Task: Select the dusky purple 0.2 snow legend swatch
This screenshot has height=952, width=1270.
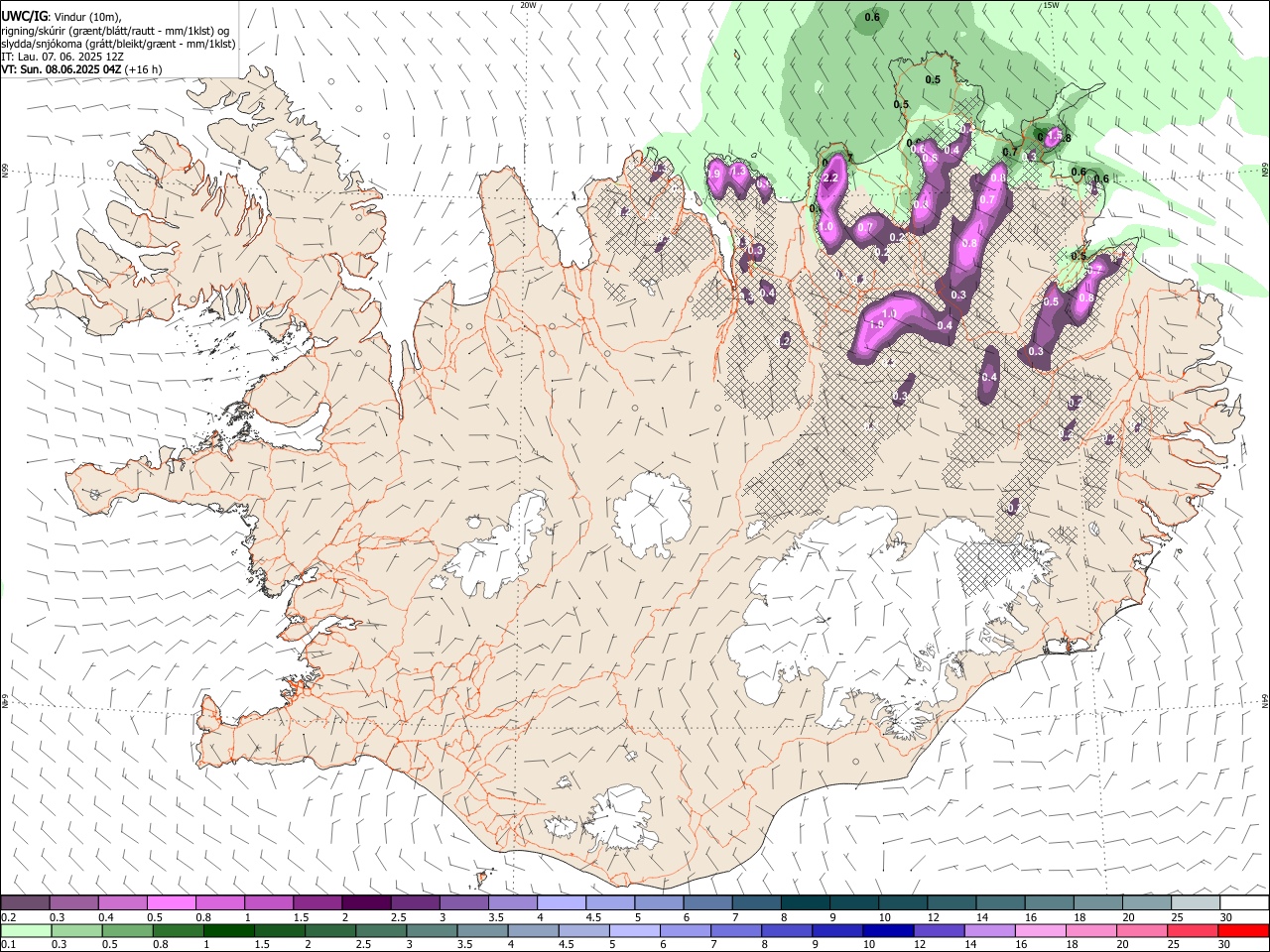Action: coord(25,902)
